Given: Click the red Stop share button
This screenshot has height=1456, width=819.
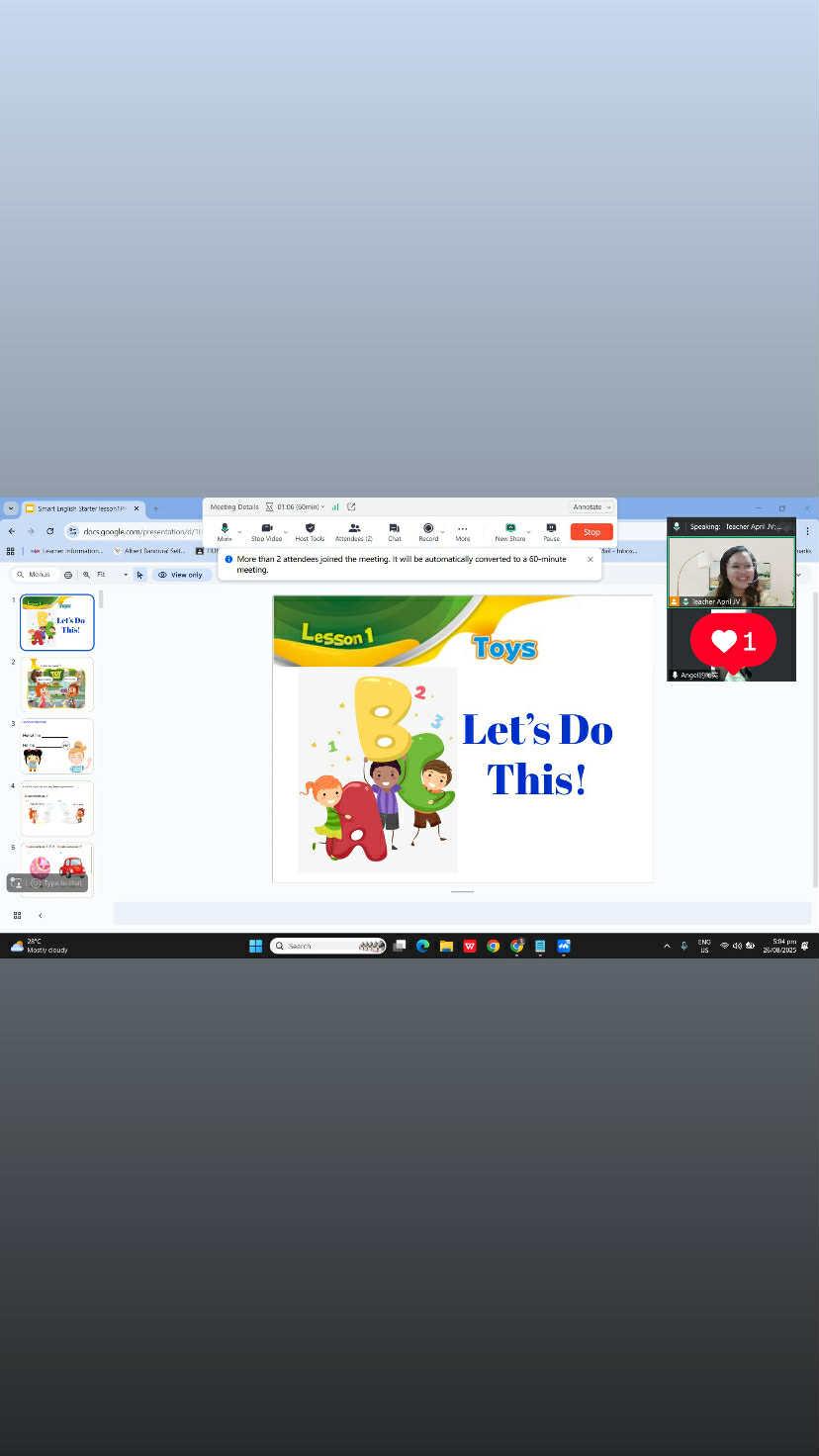Looking at the screenshot, I should coord(591,532).
